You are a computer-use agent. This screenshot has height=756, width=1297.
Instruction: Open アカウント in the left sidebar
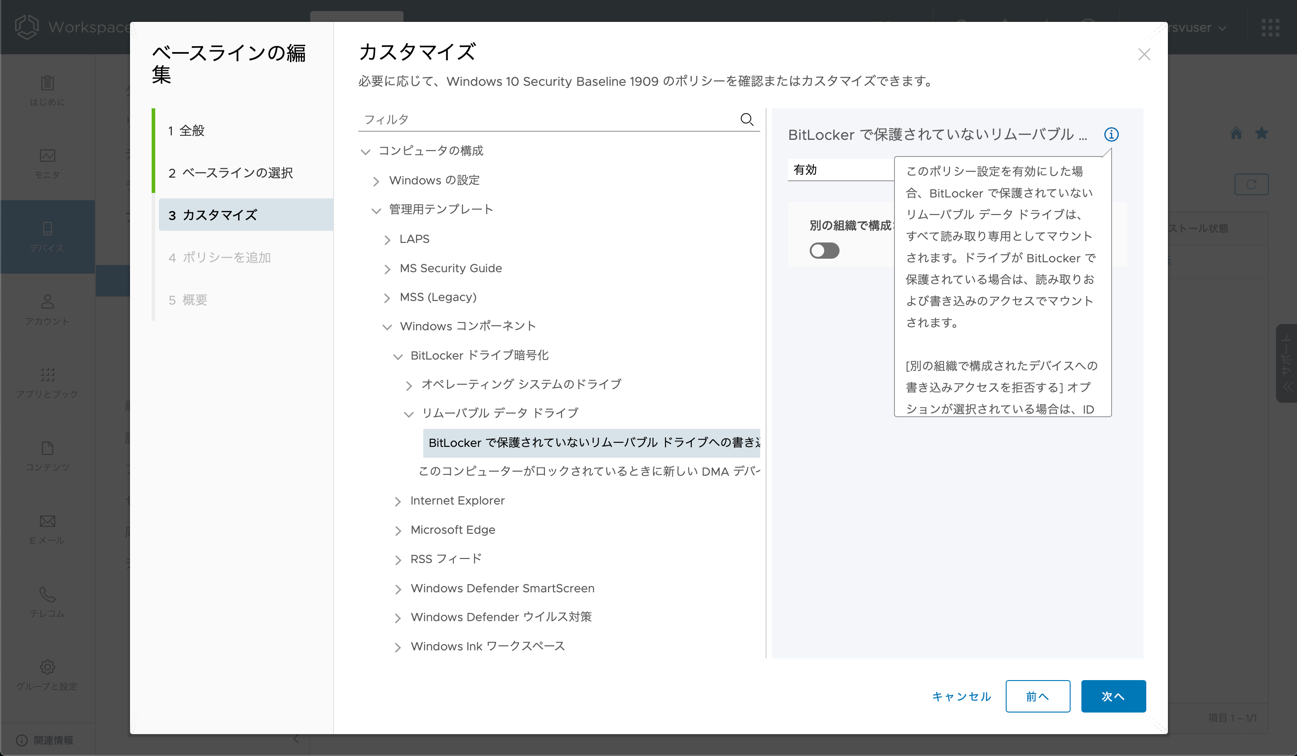47,310
